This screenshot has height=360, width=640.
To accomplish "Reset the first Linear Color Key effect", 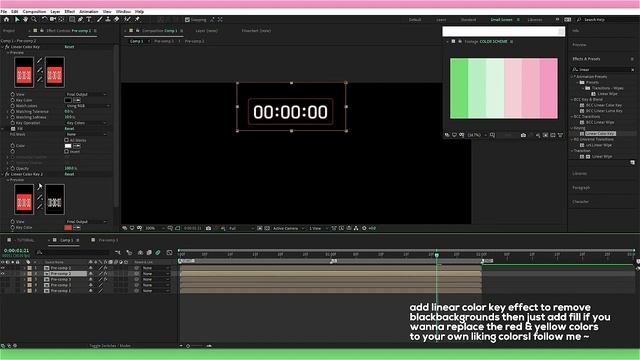I will tap(69, 47).
